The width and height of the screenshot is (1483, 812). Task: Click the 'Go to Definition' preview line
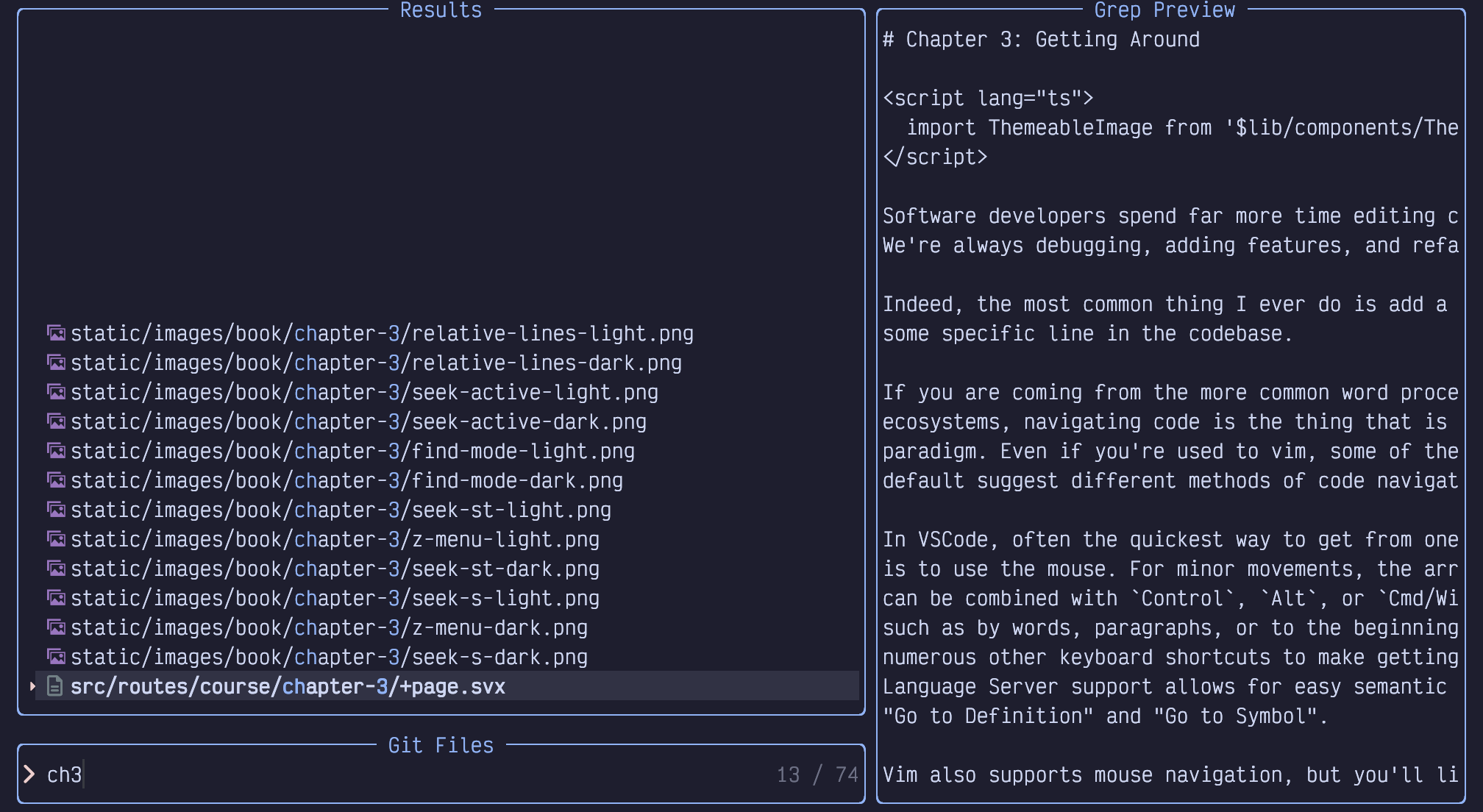[1106, 716]
